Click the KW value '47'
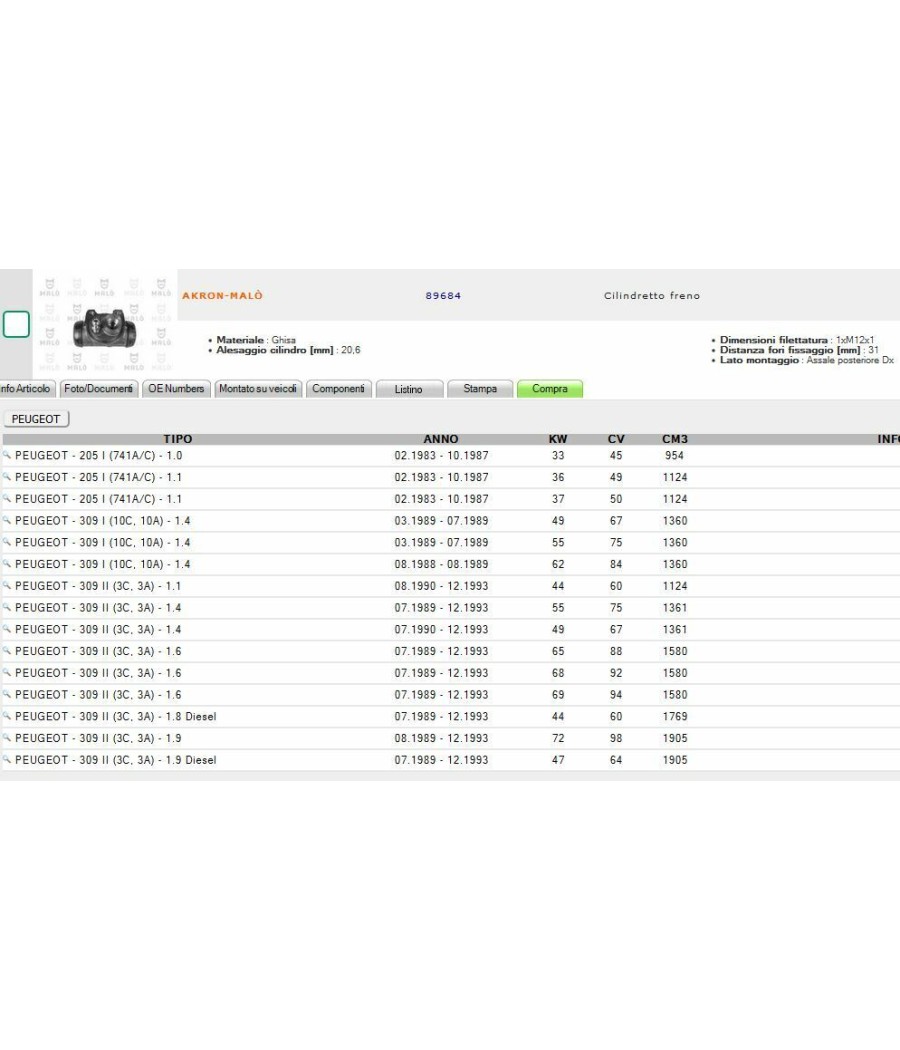The height and width of the screenshot is (1050, 900). pyautogui.click(x=558, y=760)
